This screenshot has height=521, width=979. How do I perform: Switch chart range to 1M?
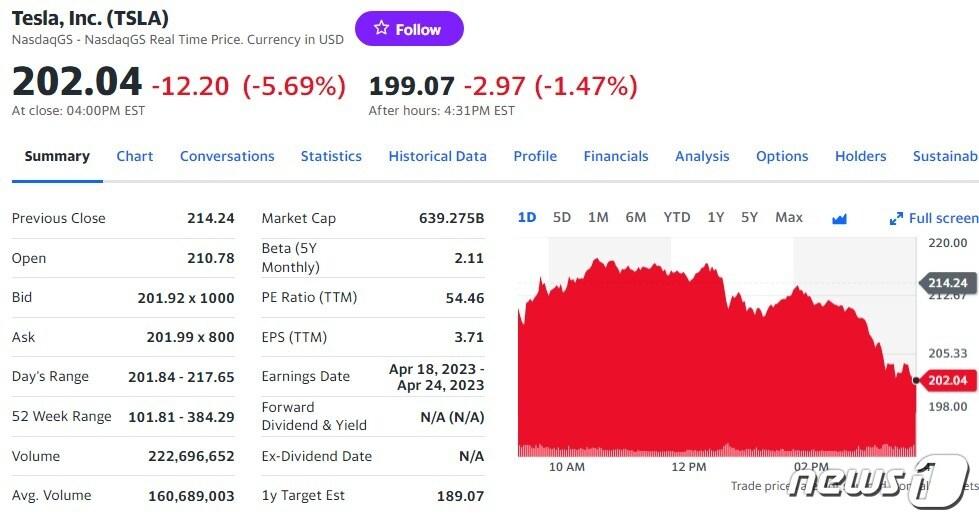click(598, 217)
